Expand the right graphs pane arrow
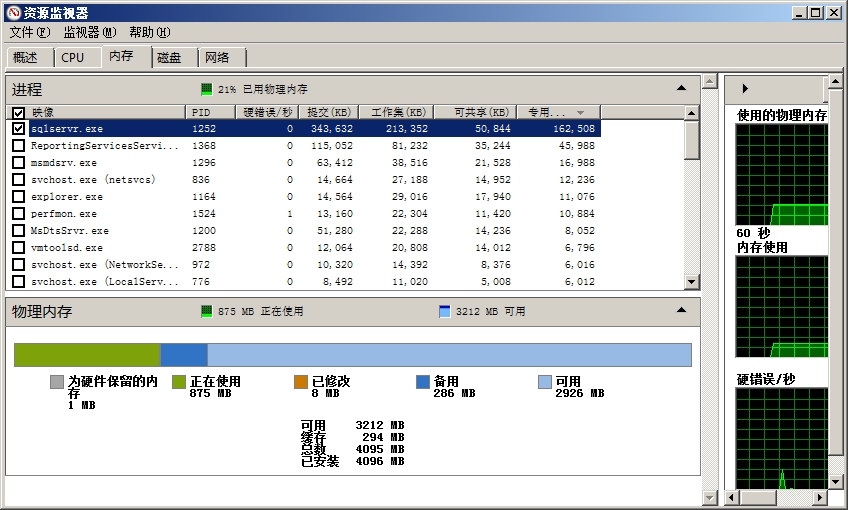848x510 pixels. pyautogui.click(x=745, y=89)
